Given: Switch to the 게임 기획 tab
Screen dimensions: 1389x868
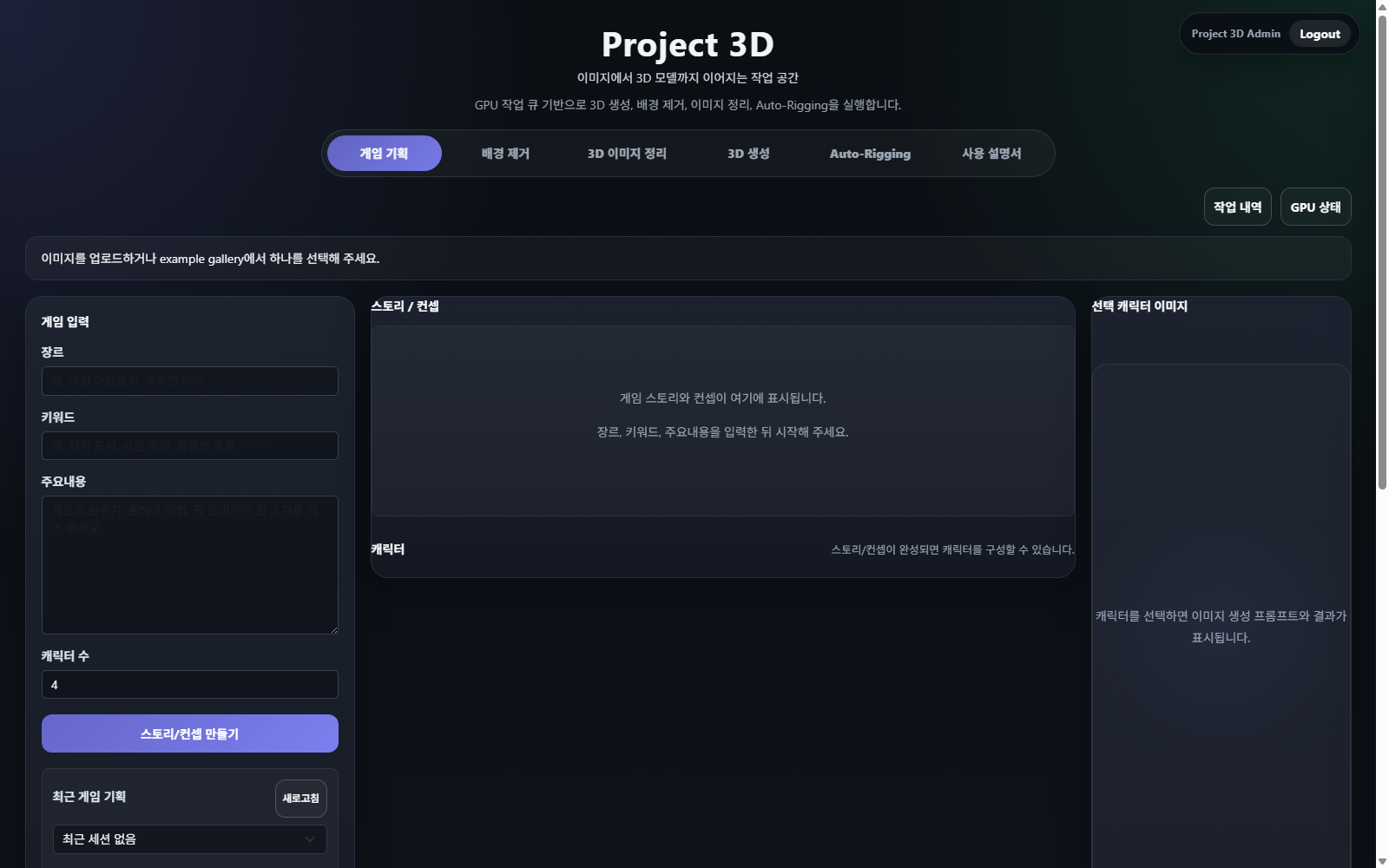Looking at the screenshot, I should 384,154.
